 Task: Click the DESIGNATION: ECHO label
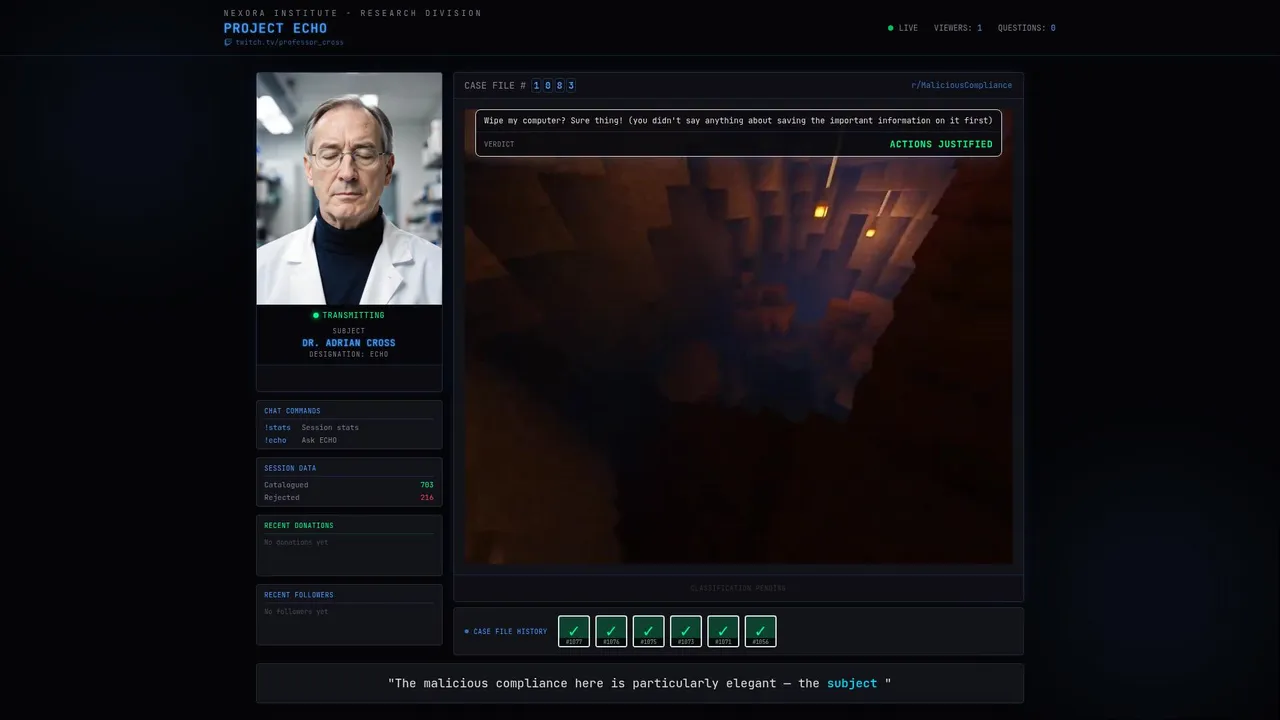point(349,354)
